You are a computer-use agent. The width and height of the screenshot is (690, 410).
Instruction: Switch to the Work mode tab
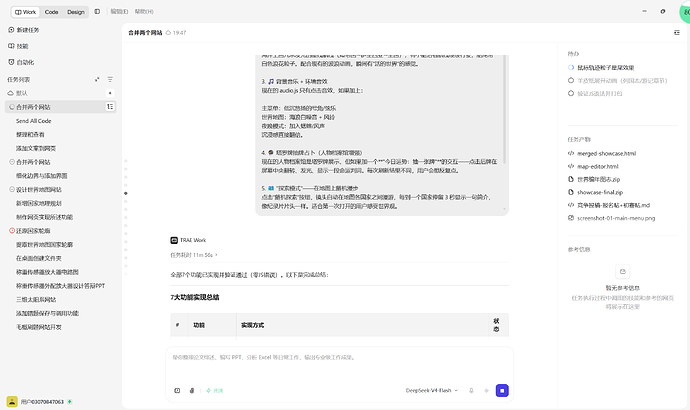click(x=26, y=12)
